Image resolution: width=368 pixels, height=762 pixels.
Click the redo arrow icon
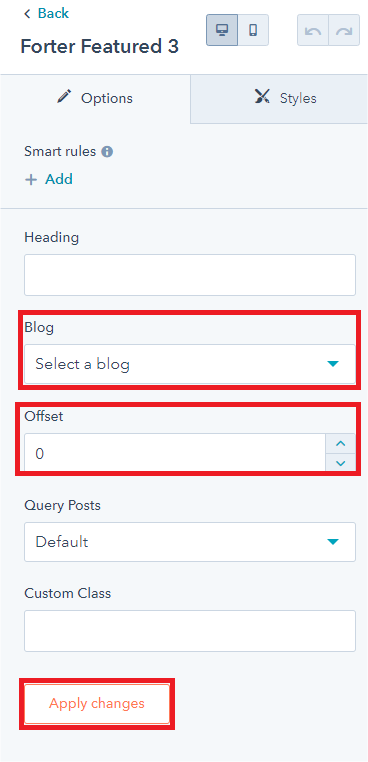tap(344, 30)
